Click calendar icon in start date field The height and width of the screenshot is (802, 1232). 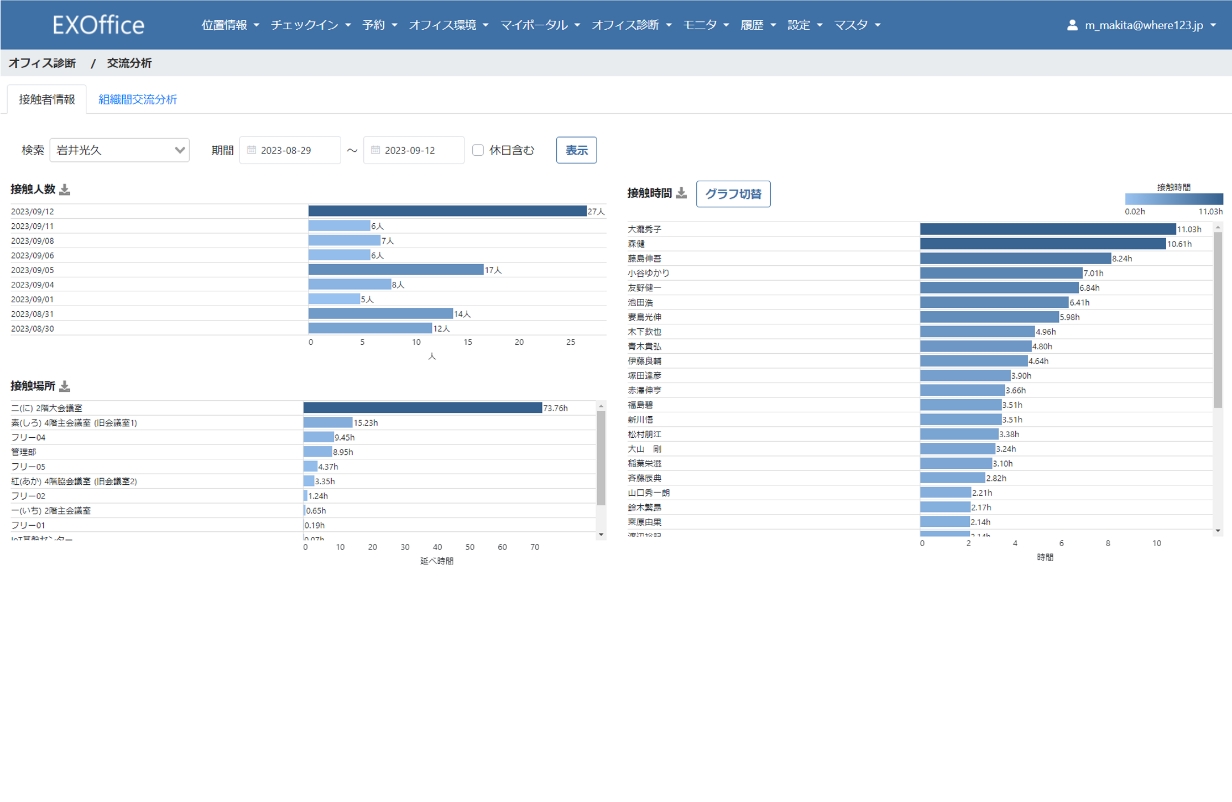252,150
